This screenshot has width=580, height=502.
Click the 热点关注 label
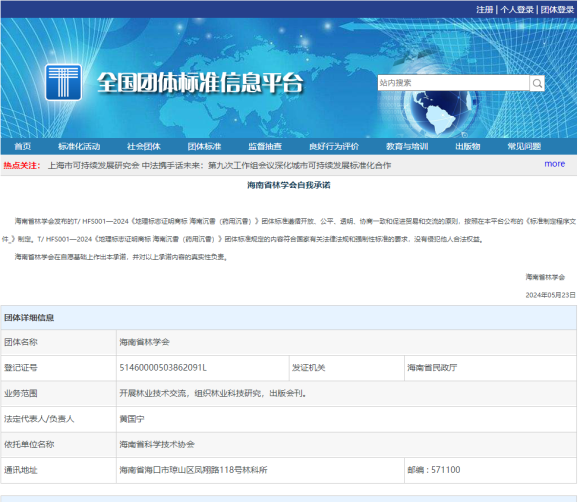22,165
